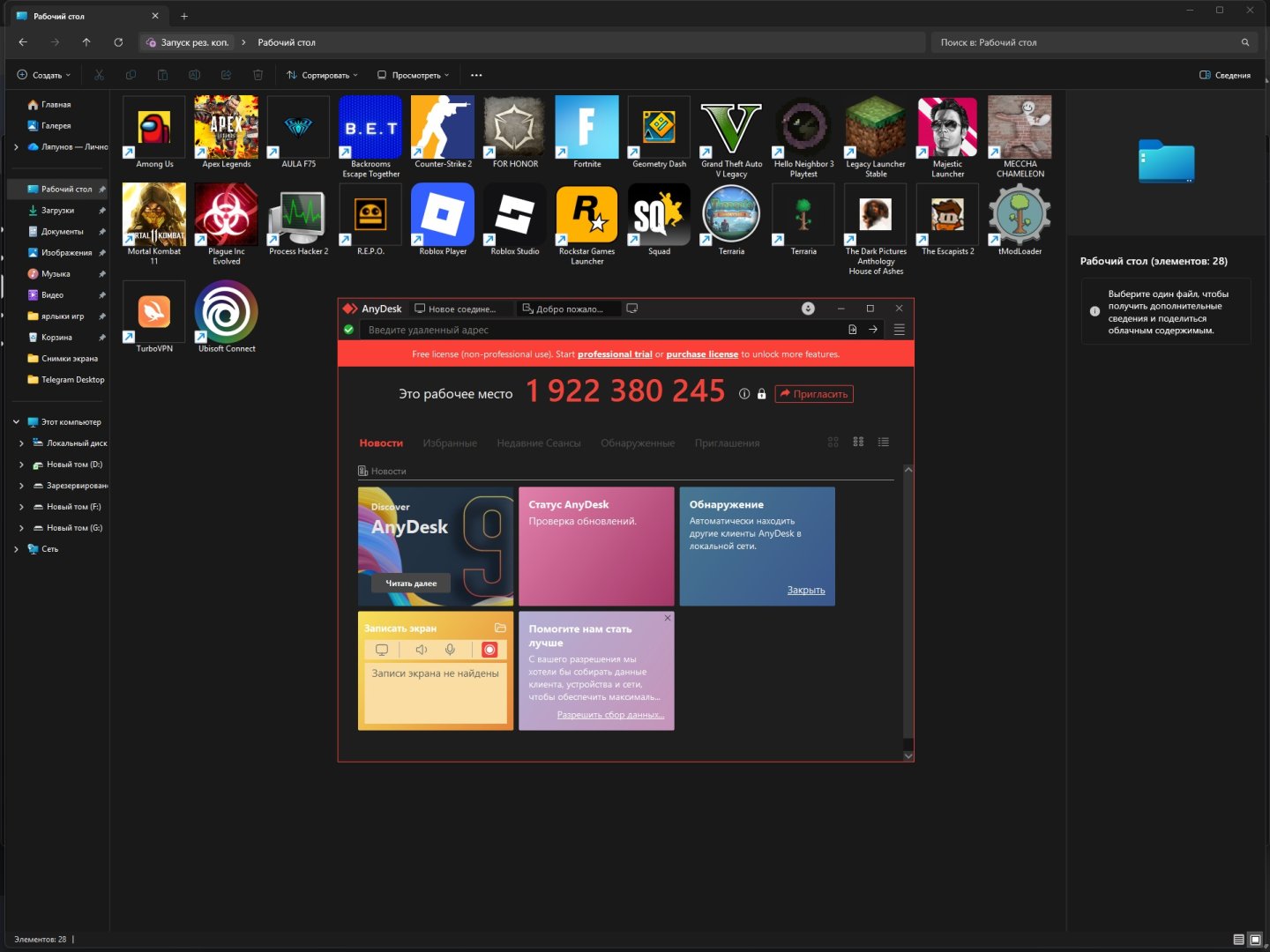The height and width of the screenshot is (952, 1270).
Task: Click AnyDesk news scrollbar down arrow
Action: pyautogui.click(x=908, y=755)
